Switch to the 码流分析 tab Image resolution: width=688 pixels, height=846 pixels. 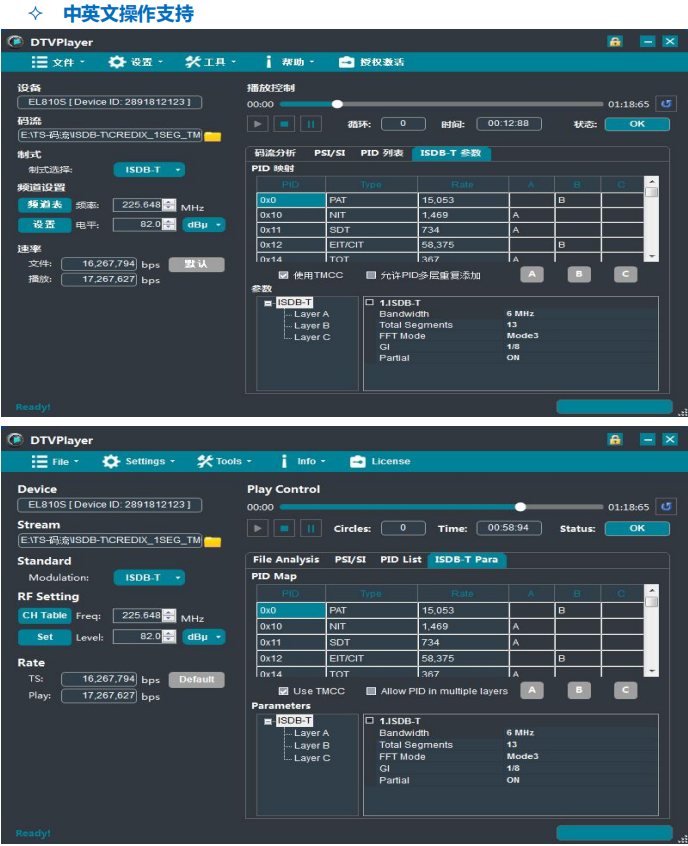pyautogui.click(x=275, y=153)
